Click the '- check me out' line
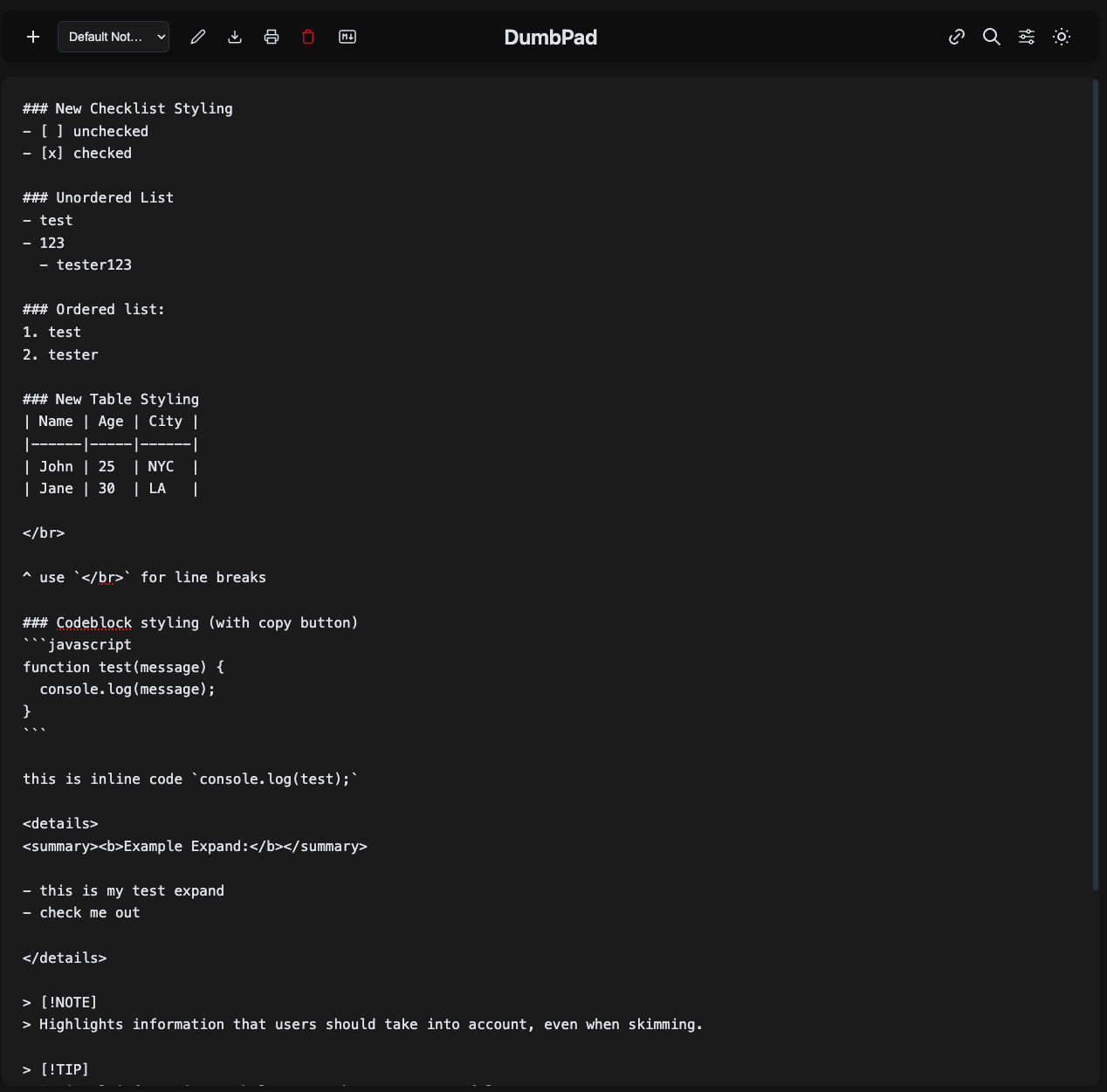This screenshot has height=1092, width=1107. tap(81, 912)
